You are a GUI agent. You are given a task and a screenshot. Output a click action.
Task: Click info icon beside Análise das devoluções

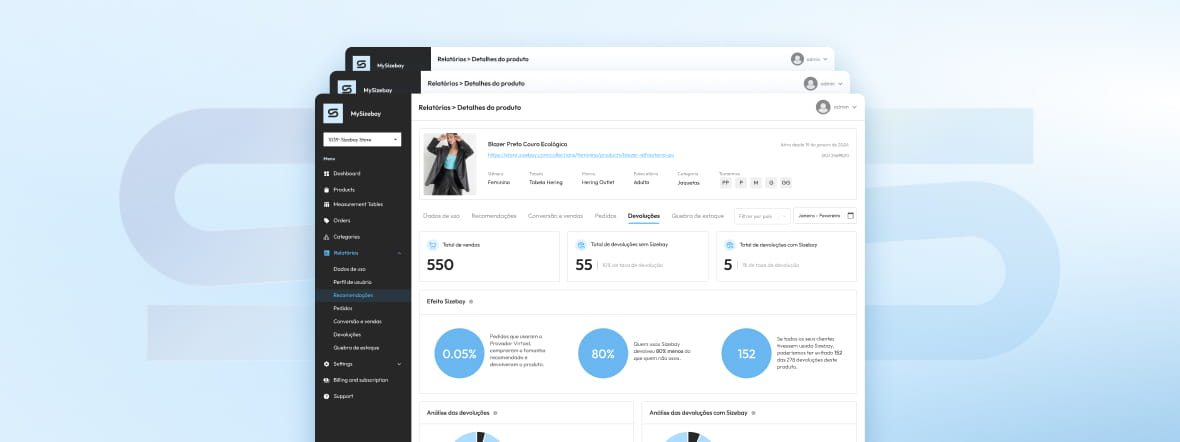tap(494, 413)
